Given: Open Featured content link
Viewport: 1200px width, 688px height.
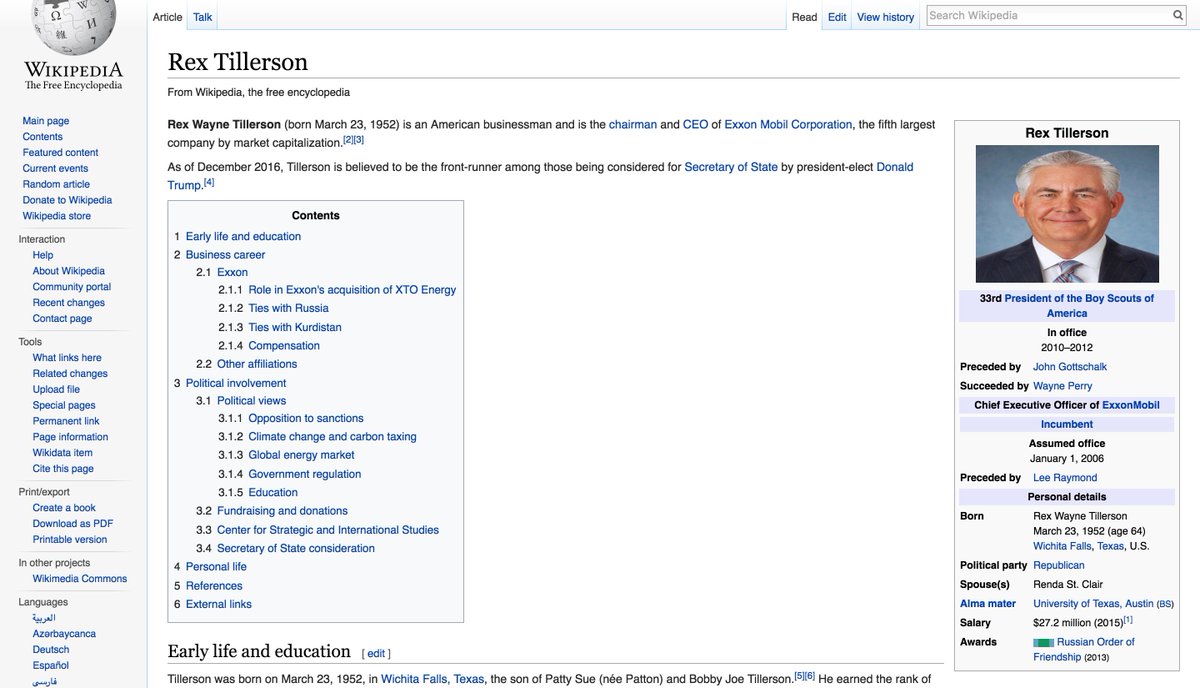Looking at the screenshot, I should (x=60, y=153).
